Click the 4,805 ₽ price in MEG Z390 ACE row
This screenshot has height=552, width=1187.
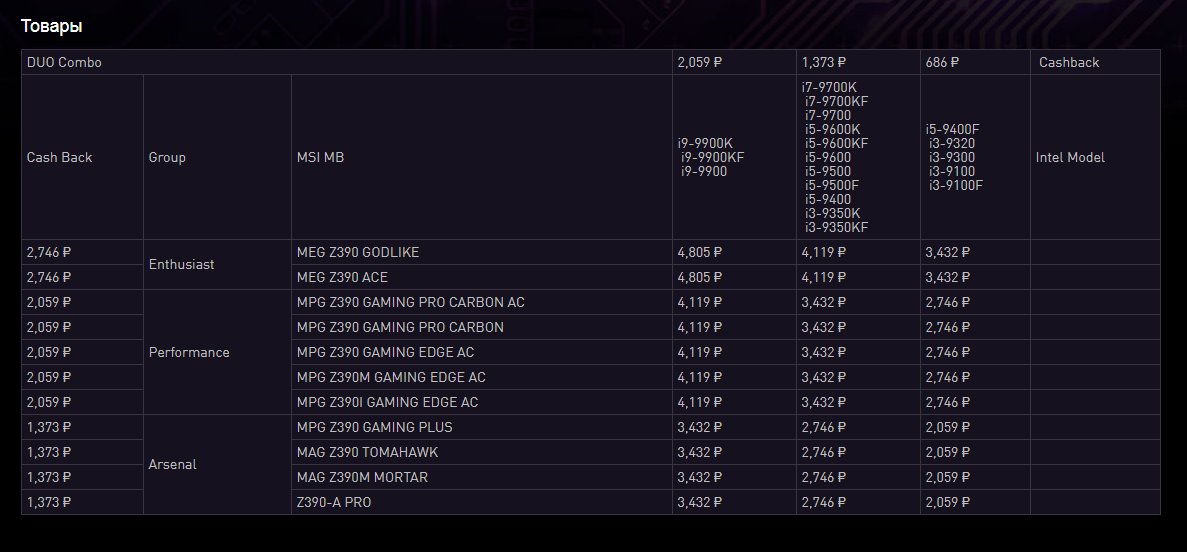click(x=699, y=277)
